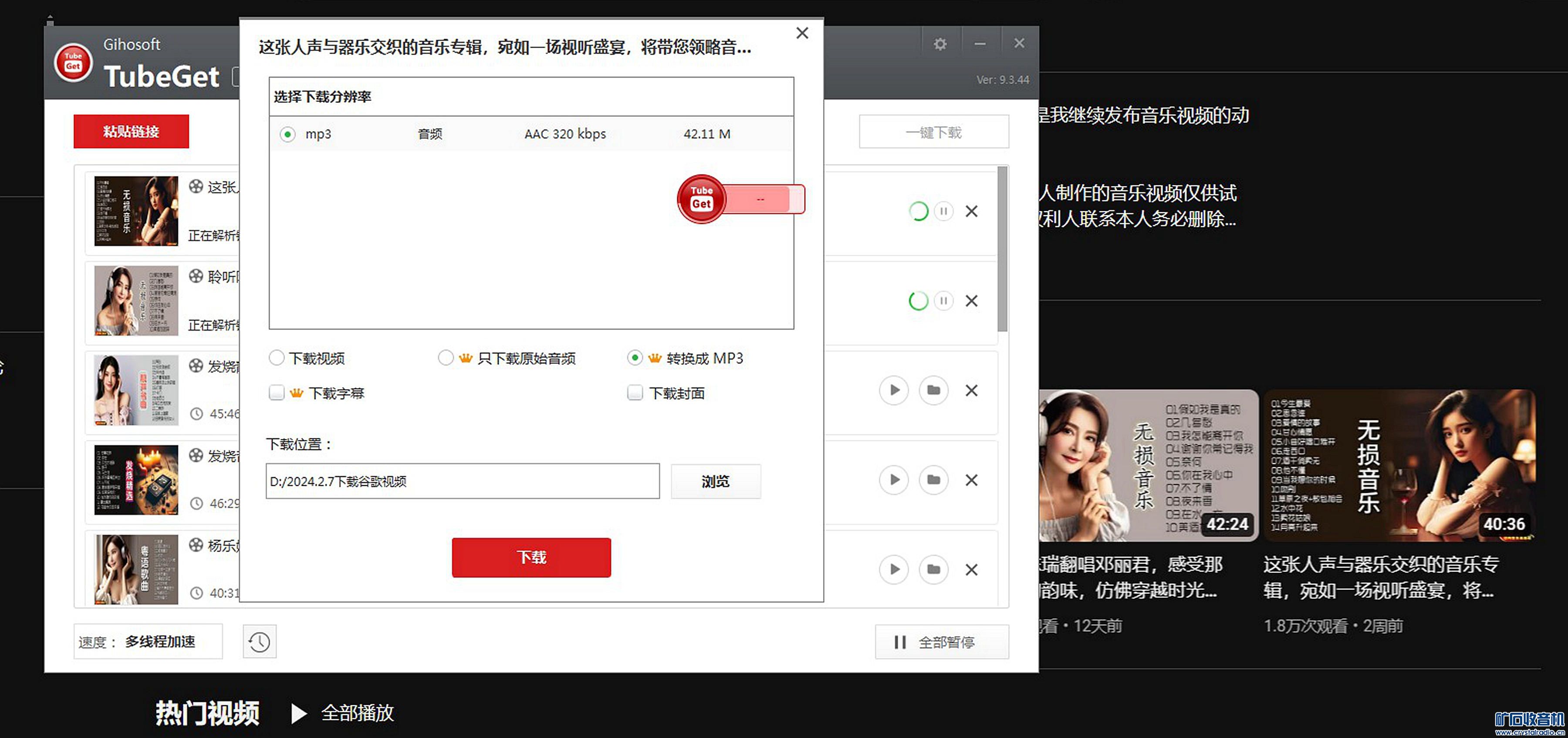Select 只下载原始音频 radio option
The image size is (1568, 738).
pyautogui.click(x=446, y=358)
